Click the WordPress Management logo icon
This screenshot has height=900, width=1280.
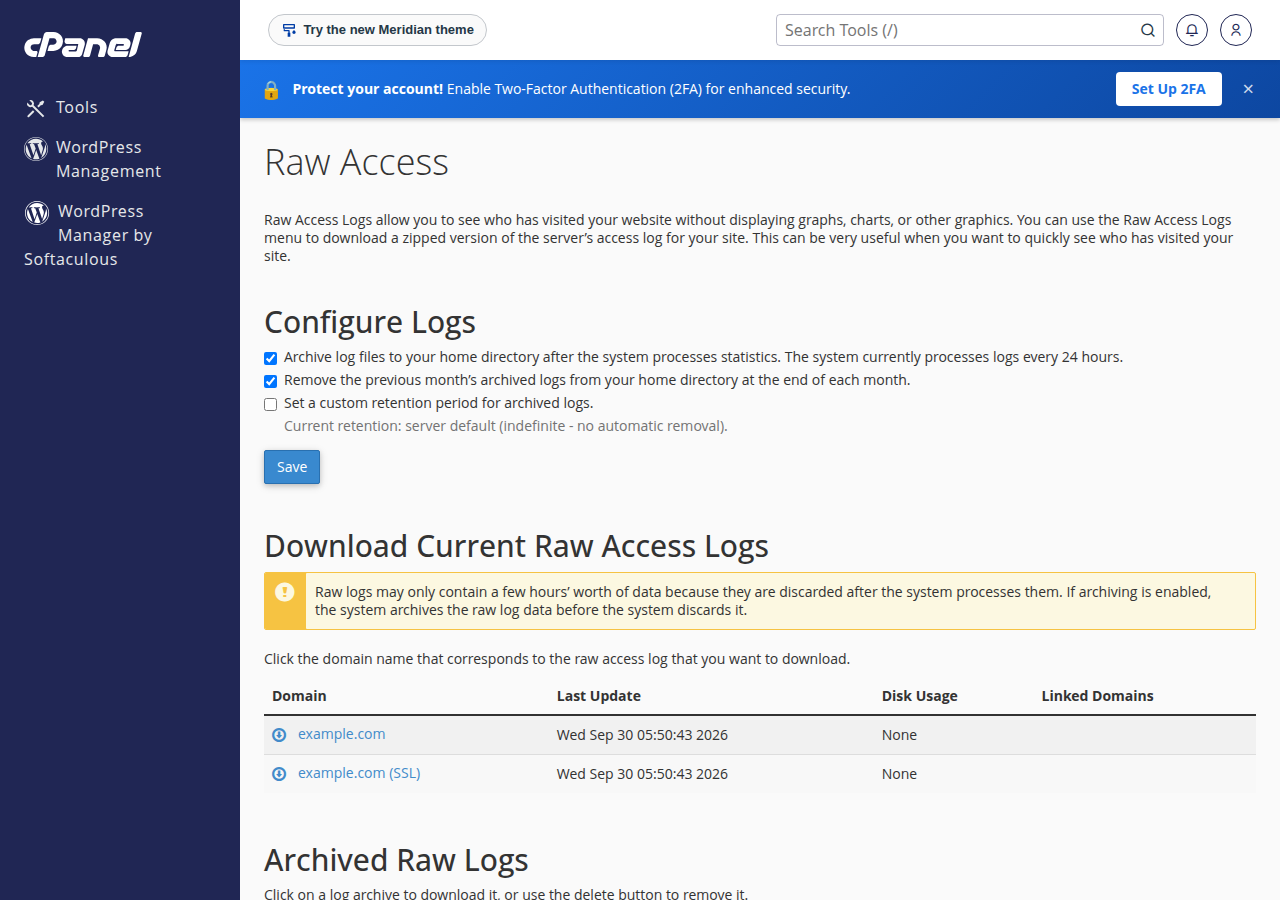pyautogui.click(x=36, y=148)
